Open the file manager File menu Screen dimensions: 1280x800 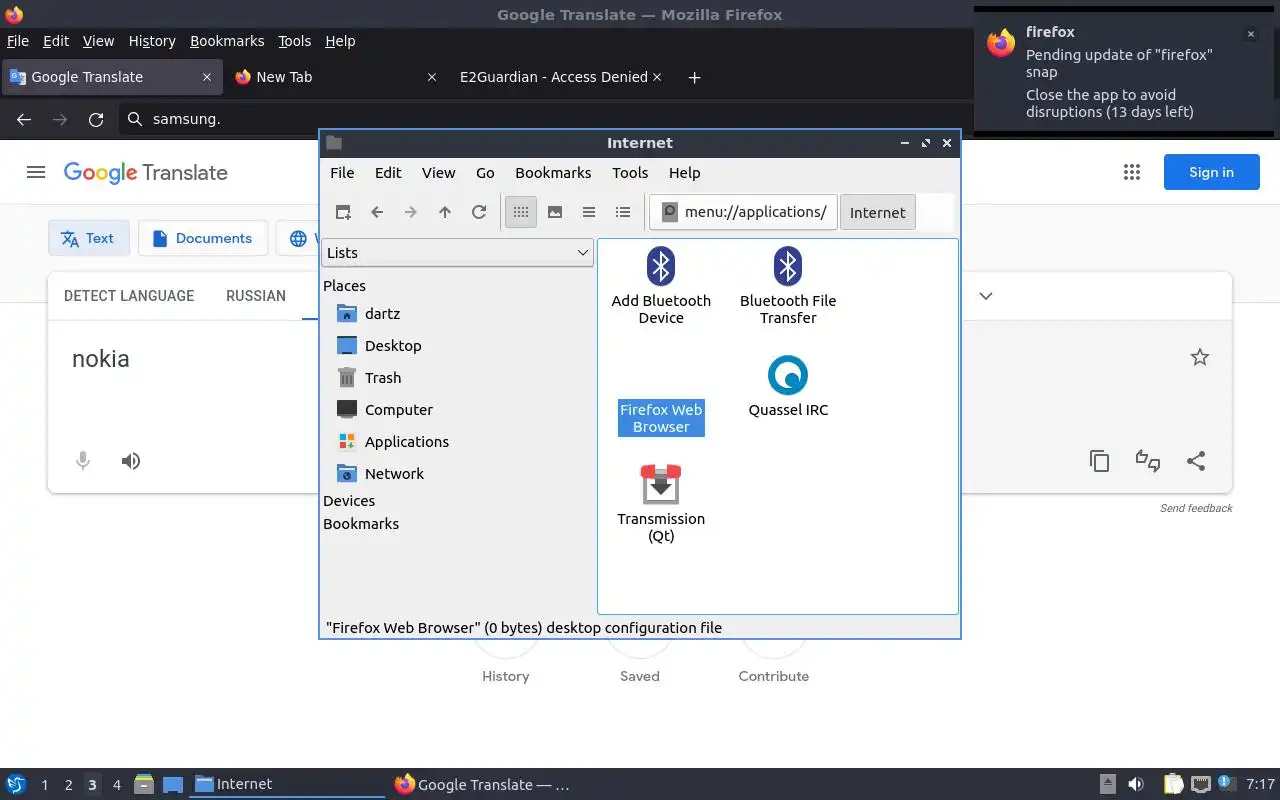(342, 173)
